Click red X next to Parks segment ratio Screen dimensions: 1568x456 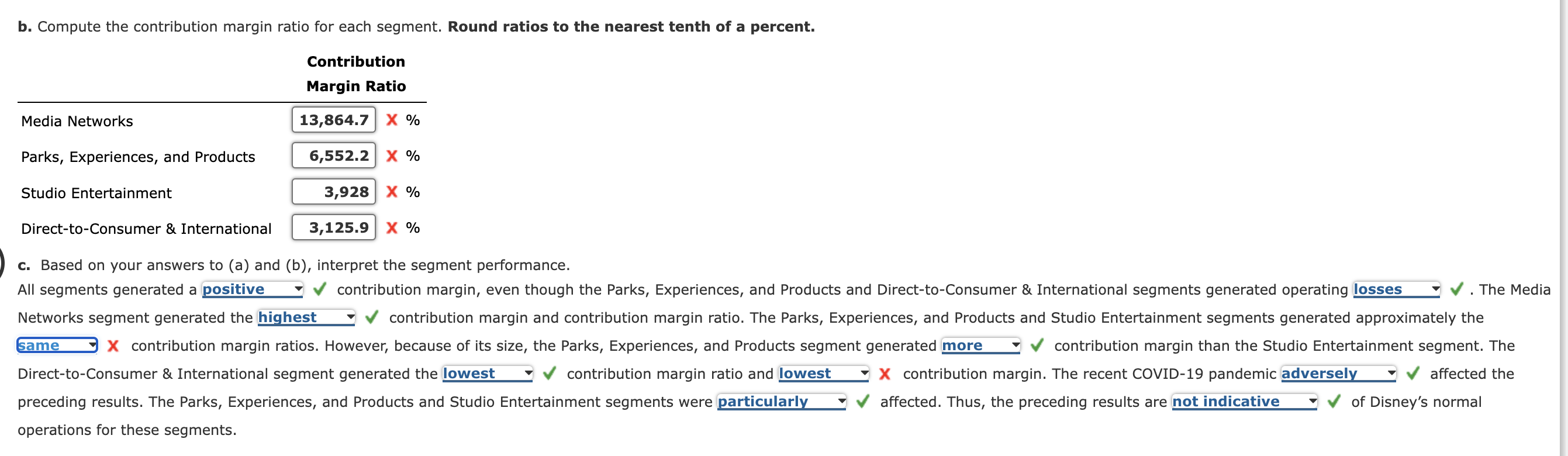(391, 156)
